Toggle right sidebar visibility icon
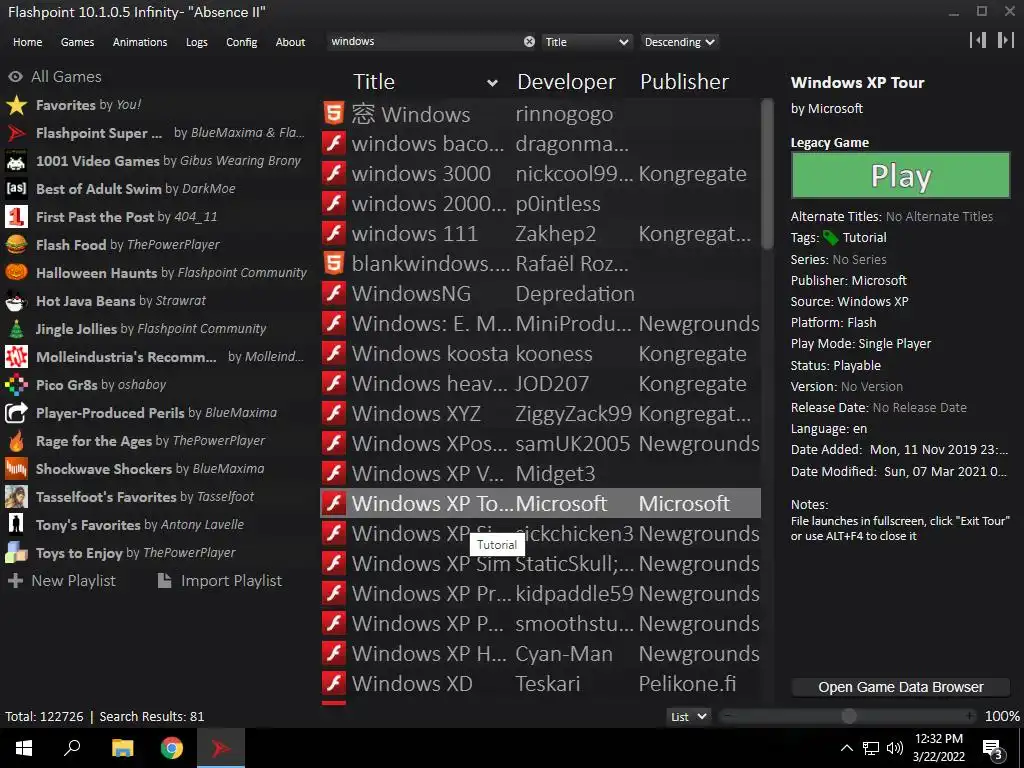Viewport: 1024px width, 768px height. 1005,40
